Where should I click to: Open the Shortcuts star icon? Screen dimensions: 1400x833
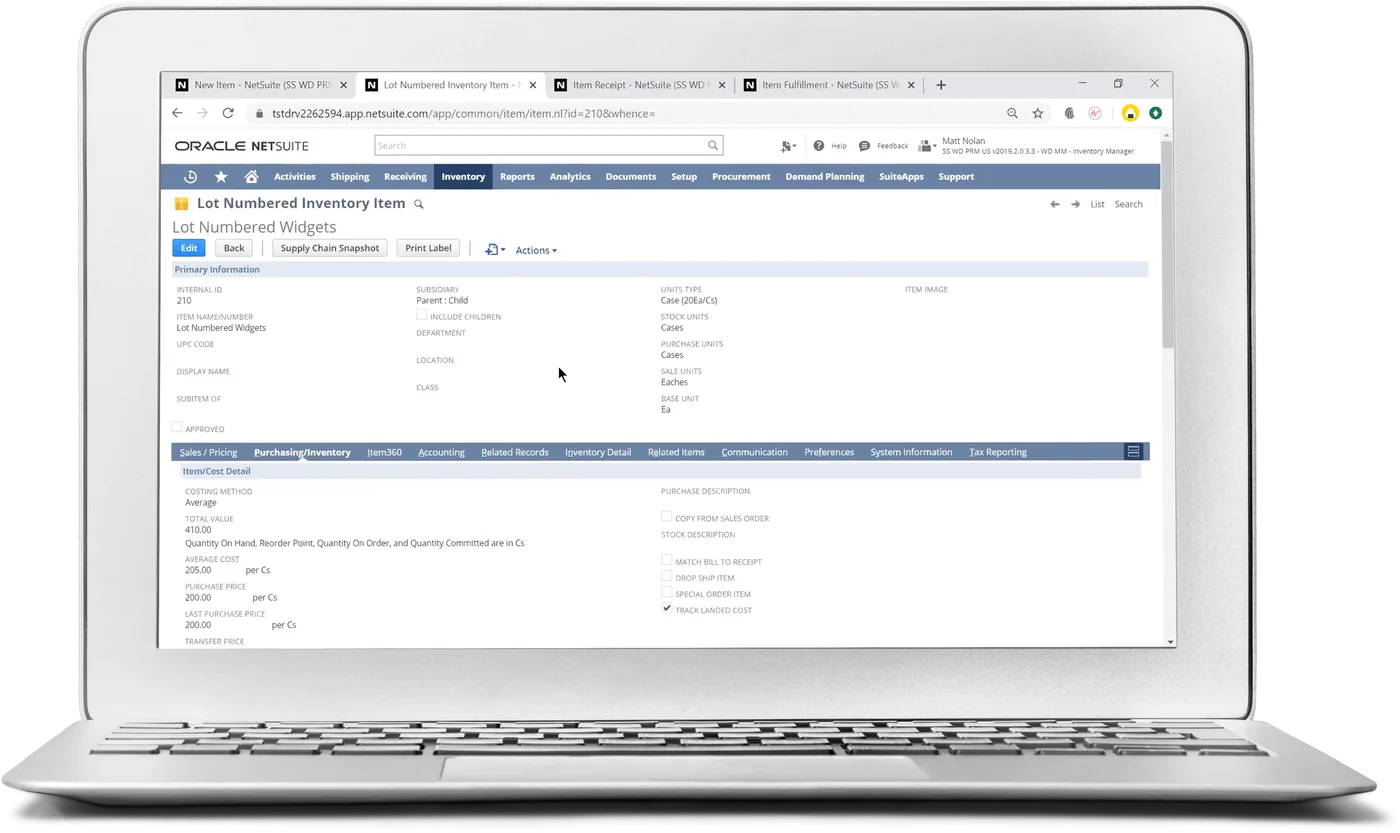pos(221,177)
